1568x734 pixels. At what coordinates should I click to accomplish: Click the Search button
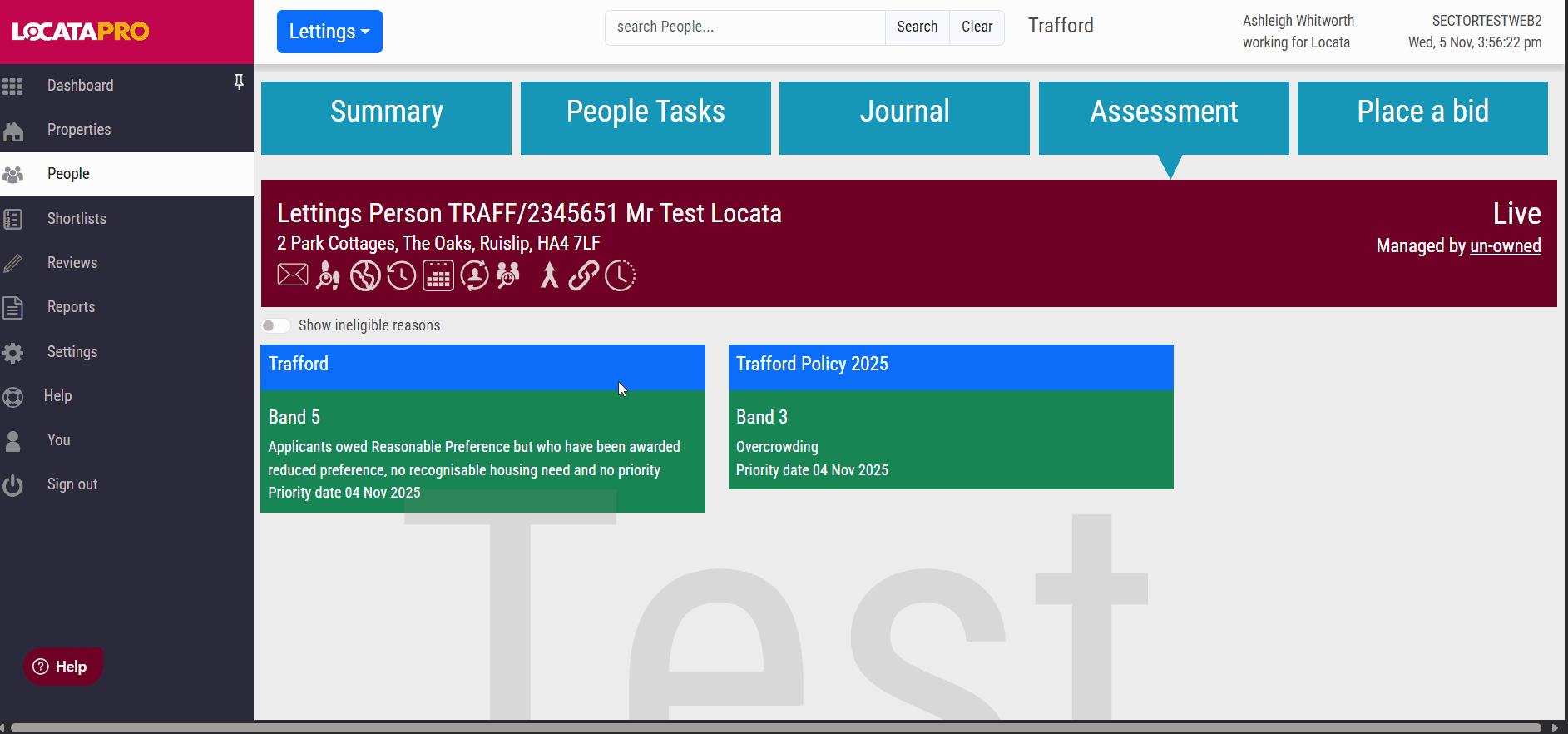[x=917, y=27]
